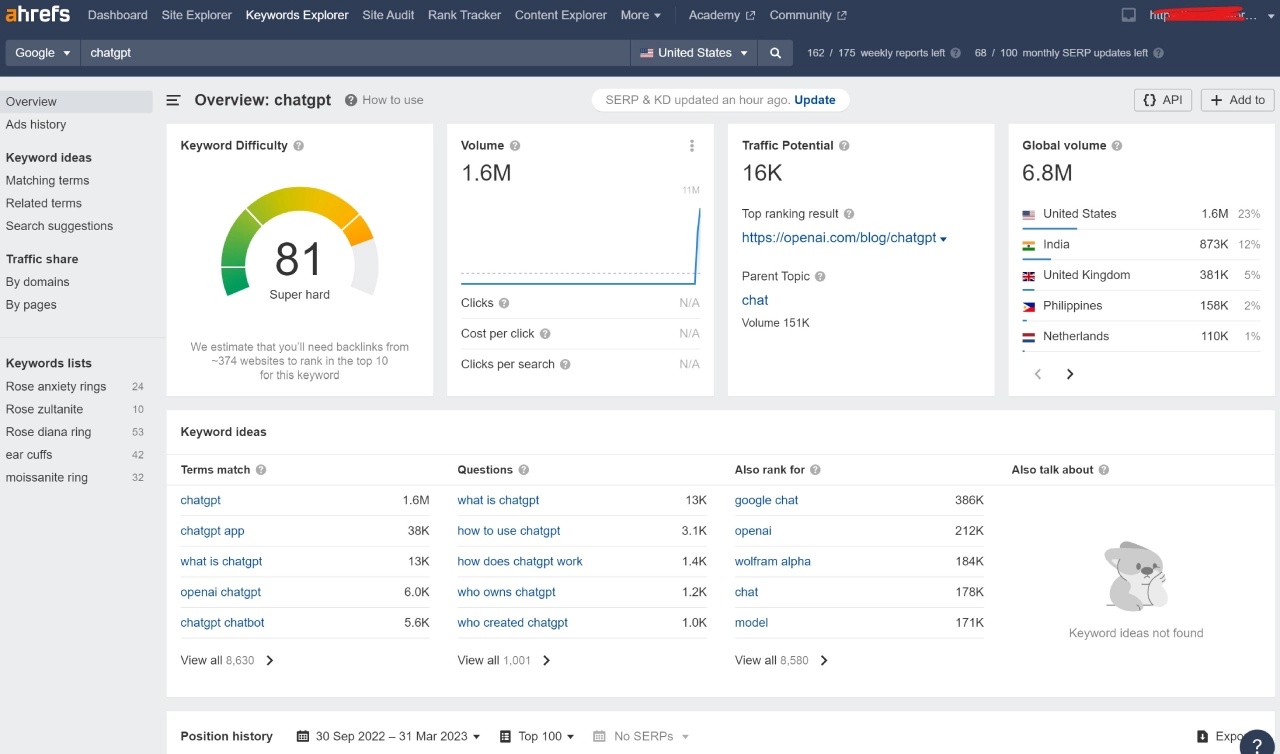Open the Top 100 dropdown
Image resolution: width=1280 pixels, height=754 pixels.
537,737
